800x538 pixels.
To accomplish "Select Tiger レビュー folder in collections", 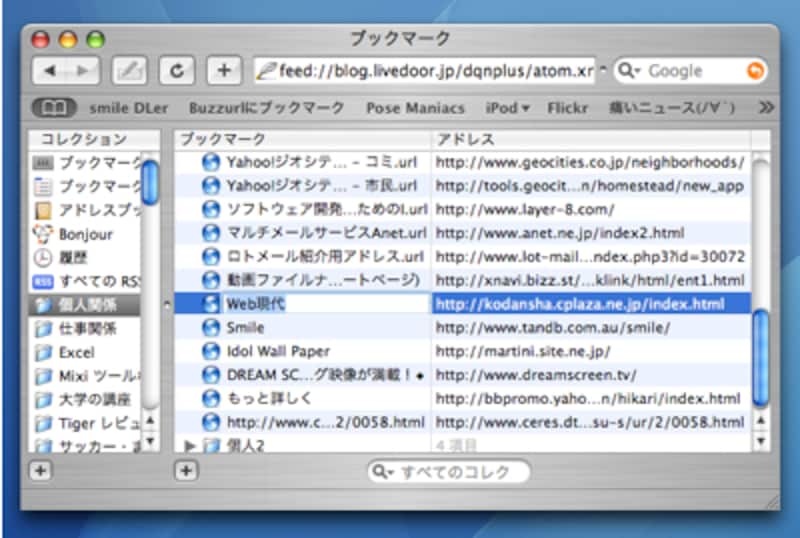I will tap(85, 423).
